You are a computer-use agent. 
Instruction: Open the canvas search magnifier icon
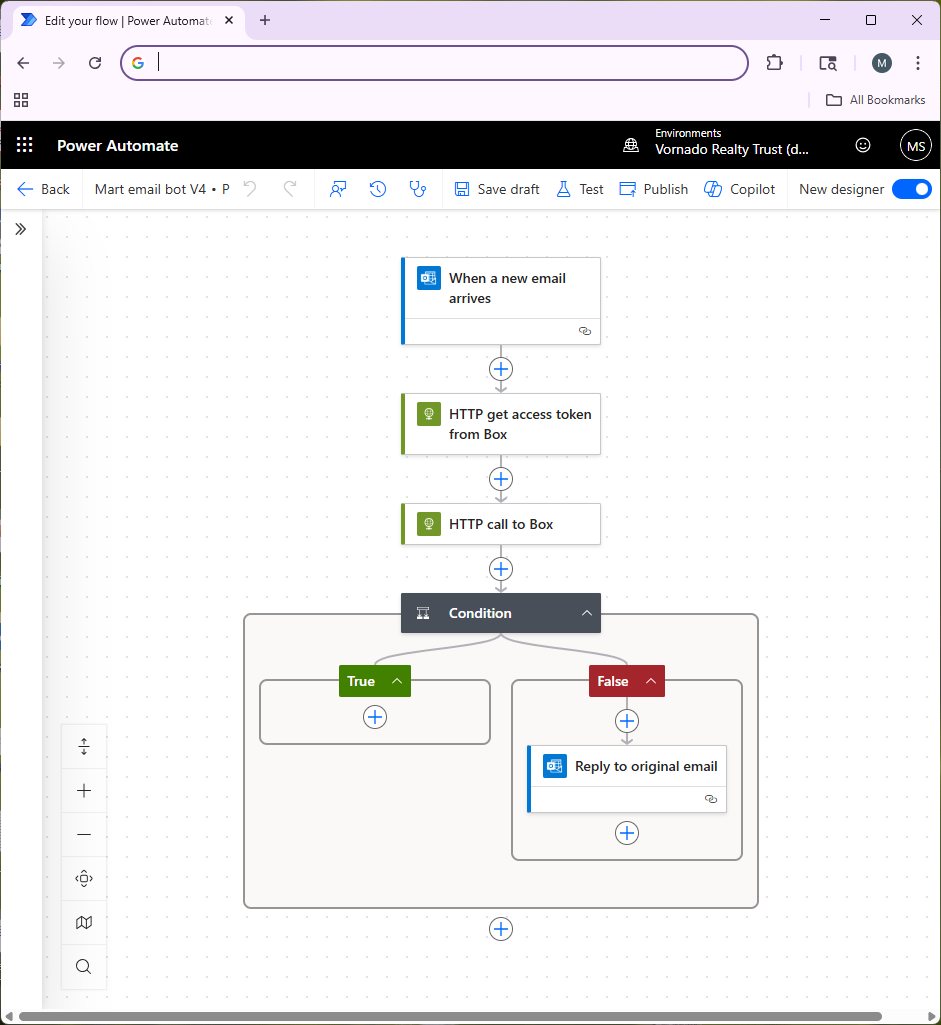84,966
